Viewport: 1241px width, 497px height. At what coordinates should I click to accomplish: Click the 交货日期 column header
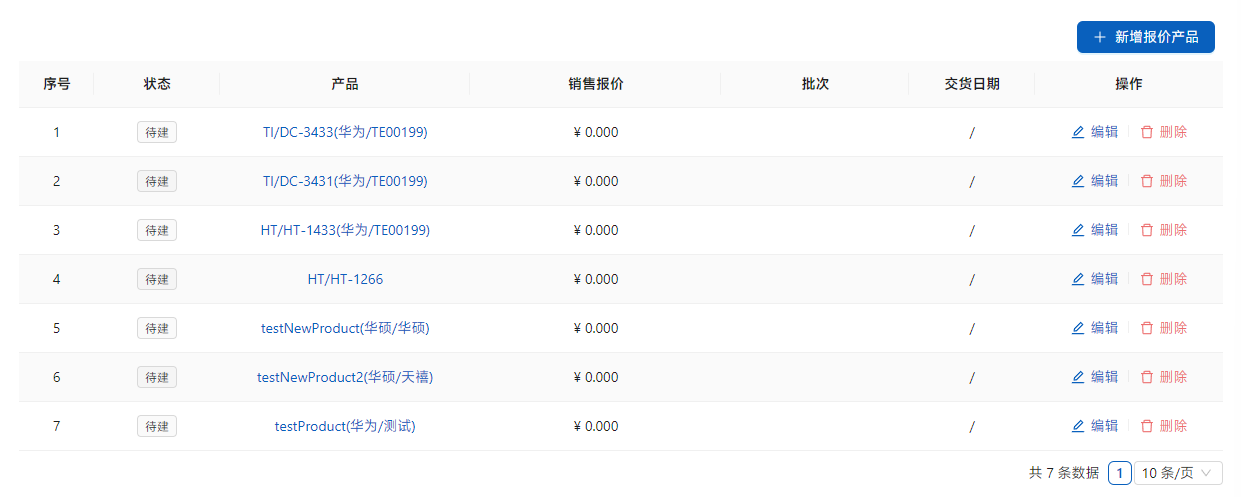pos(971,84)
